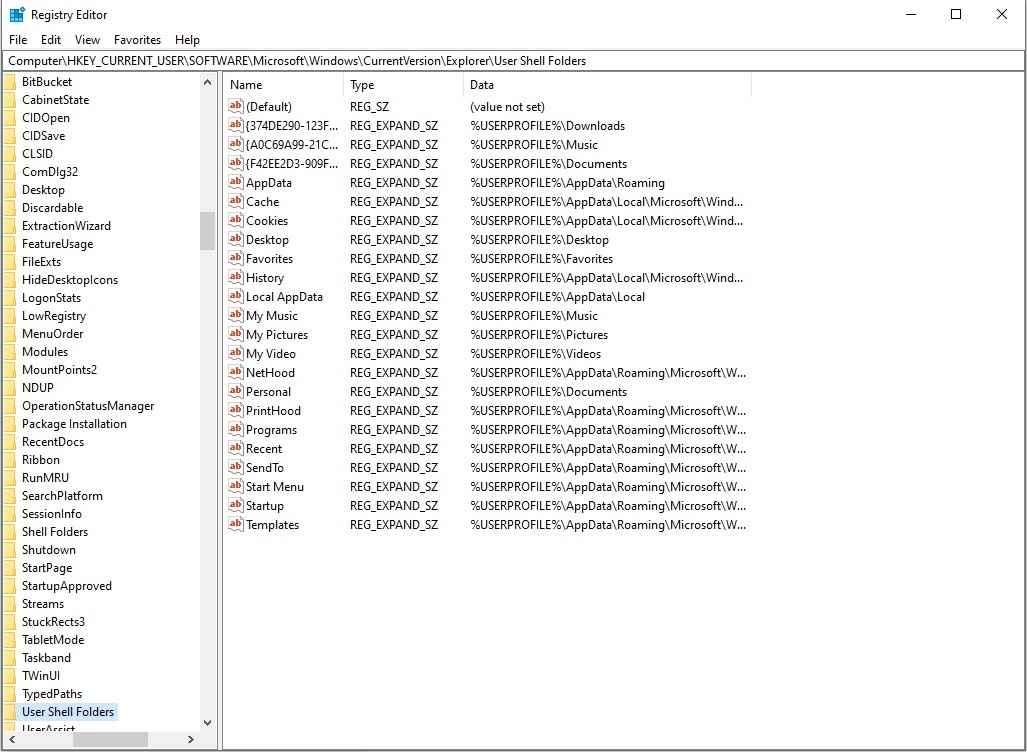Click the tree pane scroll down arrow
The width and height of the screenshot is (1027, 752).
[x=208, y=723]
